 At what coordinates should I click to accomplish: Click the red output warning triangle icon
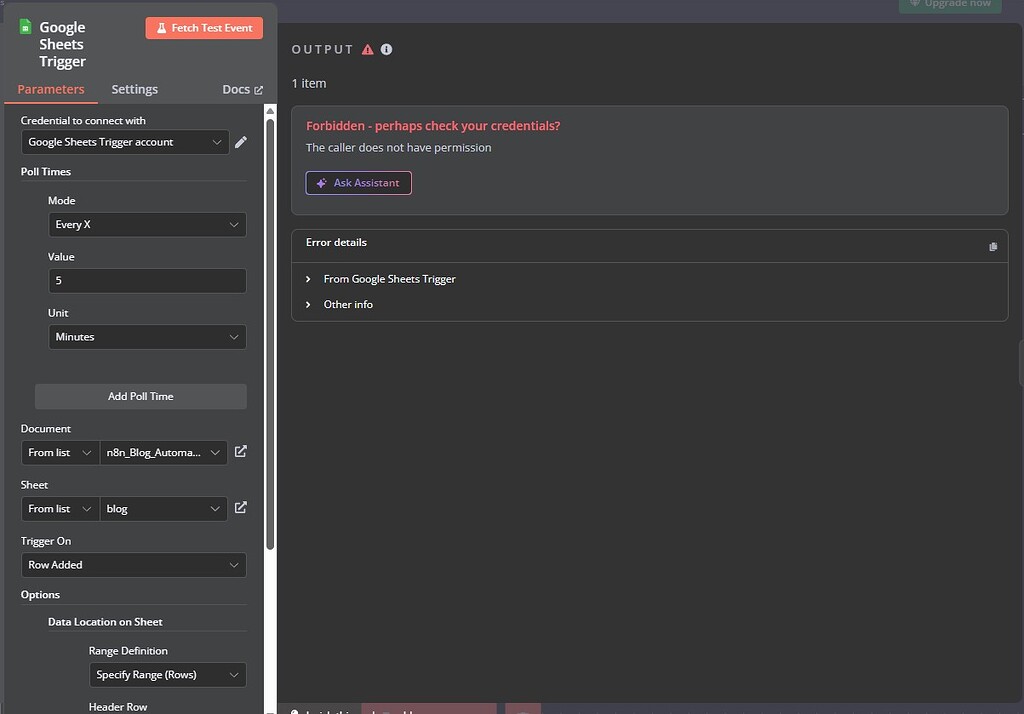[368, 50]
